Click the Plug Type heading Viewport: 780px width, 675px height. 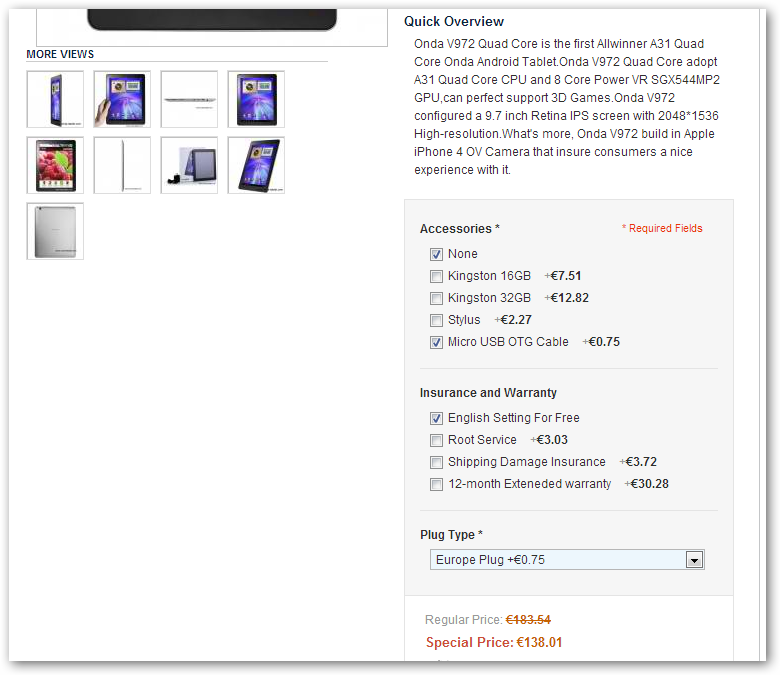[451, 535]
